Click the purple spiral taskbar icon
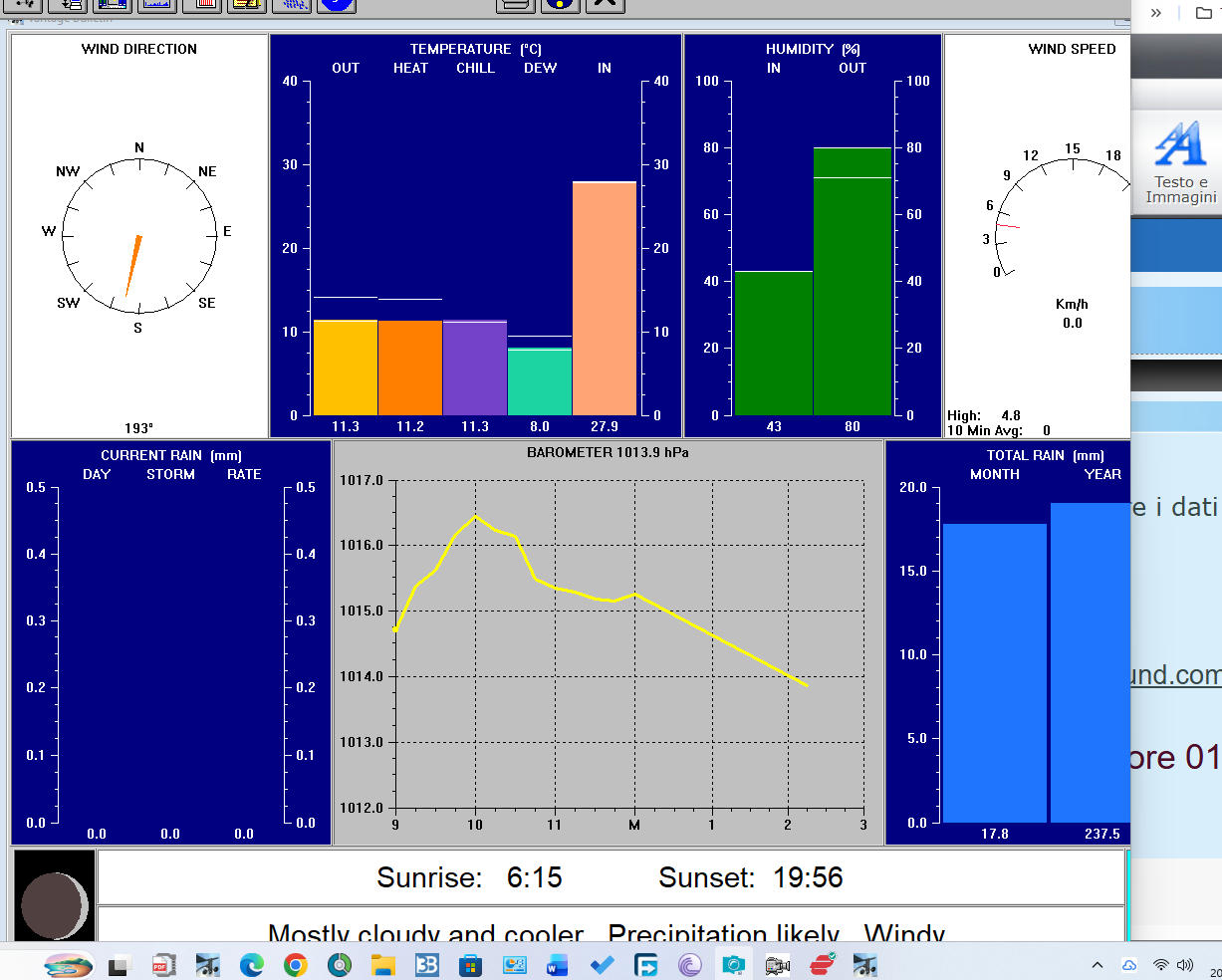1222x980 pixels. pos(689,965)
